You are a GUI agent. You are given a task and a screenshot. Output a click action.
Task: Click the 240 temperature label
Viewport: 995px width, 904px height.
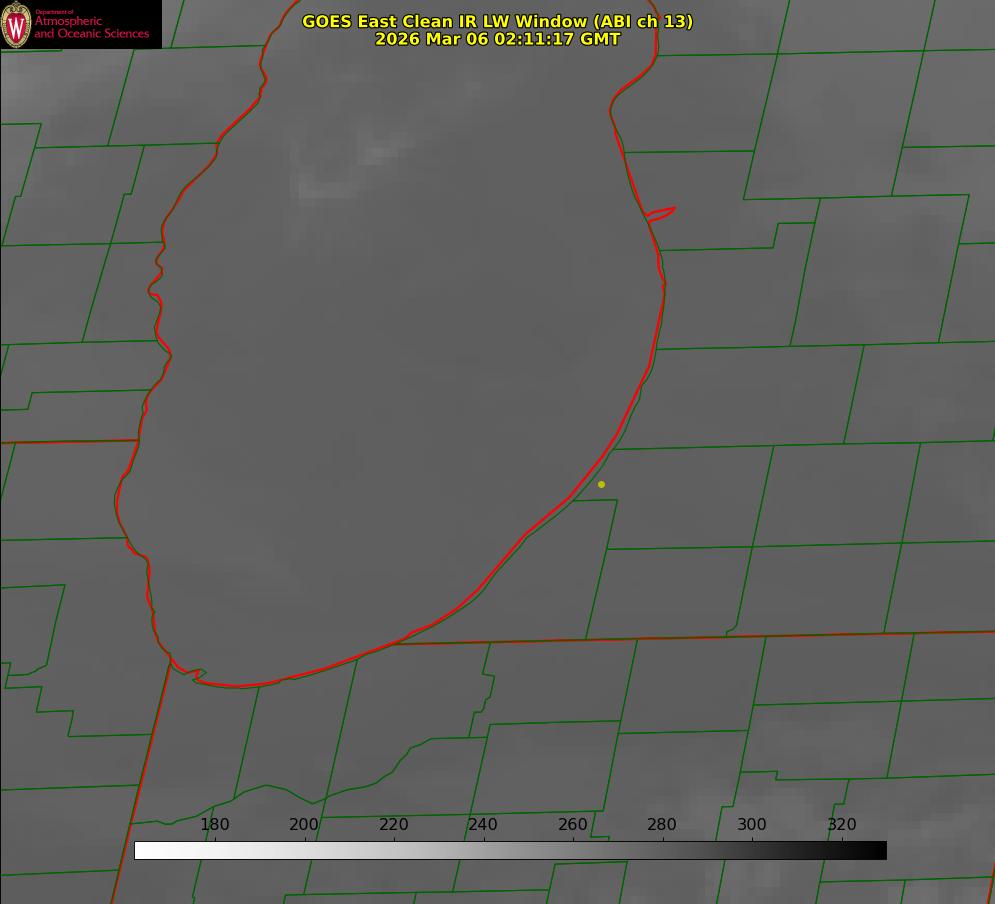coord(483,825)
